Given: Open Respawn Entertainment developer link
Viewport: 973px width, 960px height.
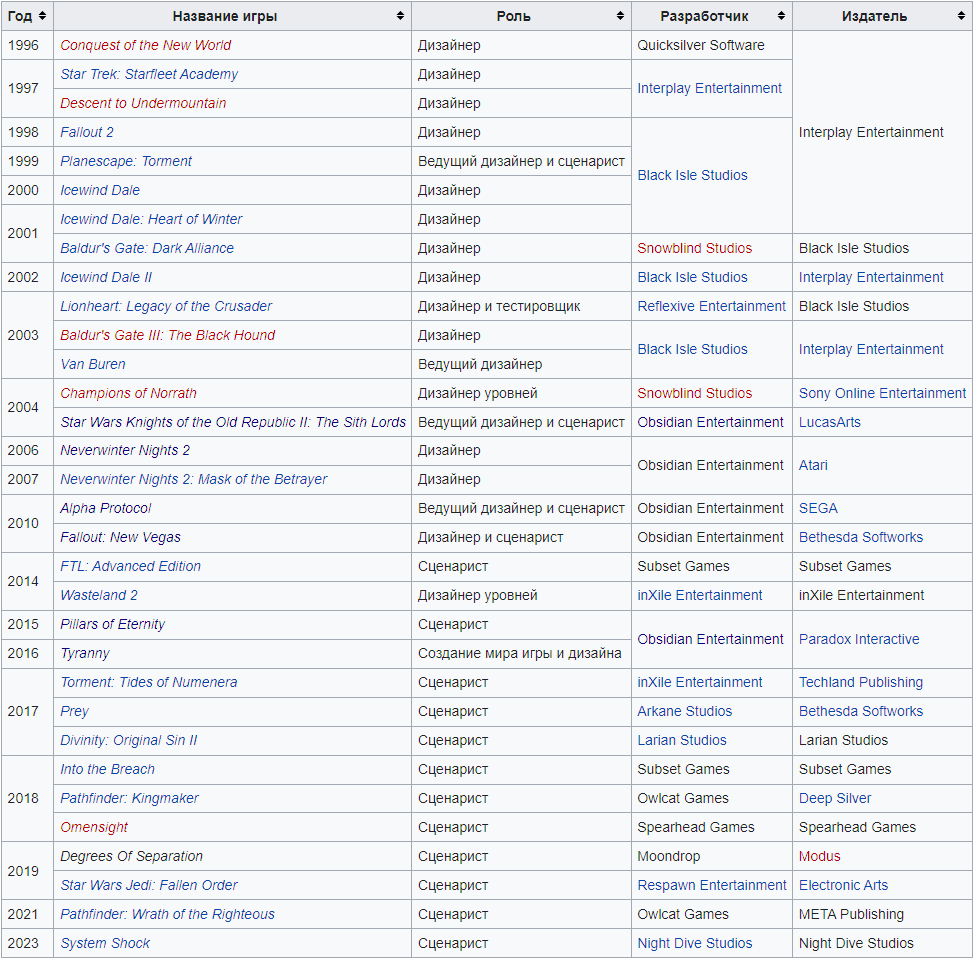Looking at the screenshot, I should (x=712, y=886).
